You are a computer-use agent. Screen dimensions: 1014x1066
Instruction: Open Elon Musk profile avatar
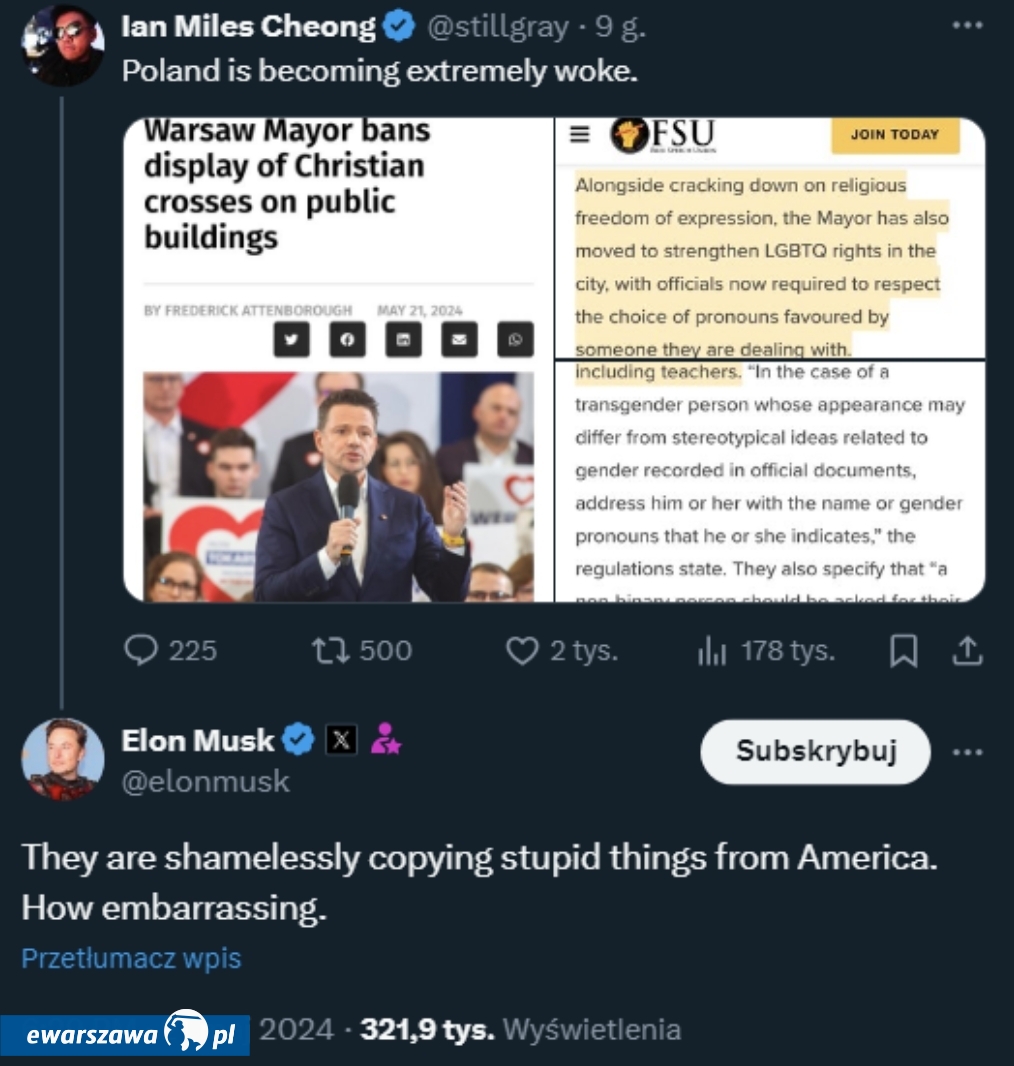(x=62, y=759)
